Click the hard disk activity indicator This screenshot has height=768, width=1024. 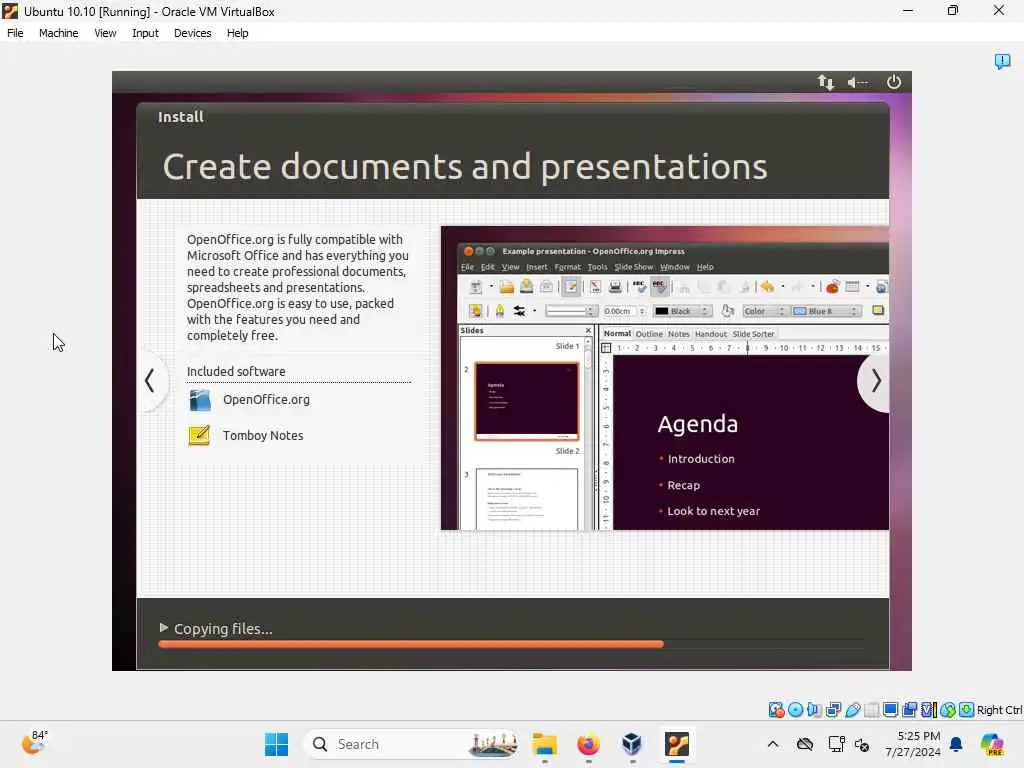point(776,710)
